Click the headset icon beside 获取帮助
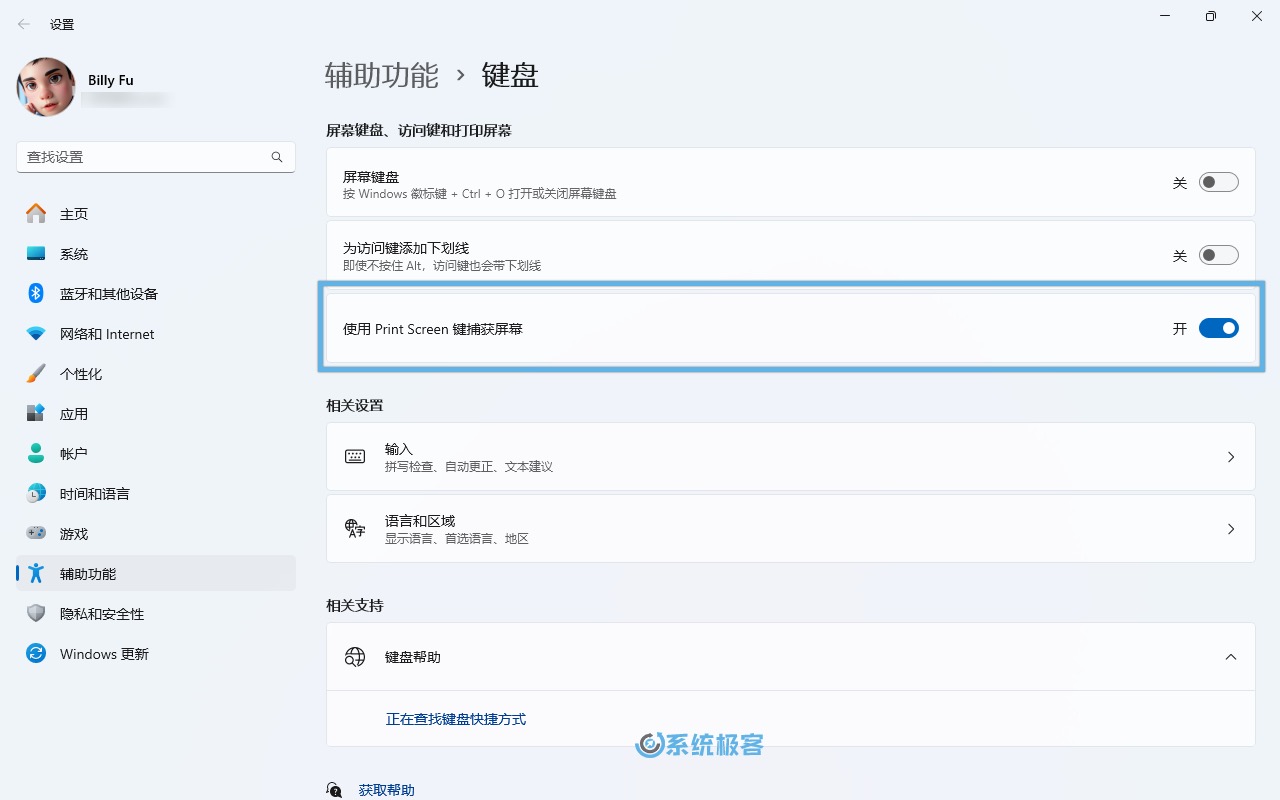Image resolution: width=1280 pixels, height=800 pixels. tap(334, 790)
